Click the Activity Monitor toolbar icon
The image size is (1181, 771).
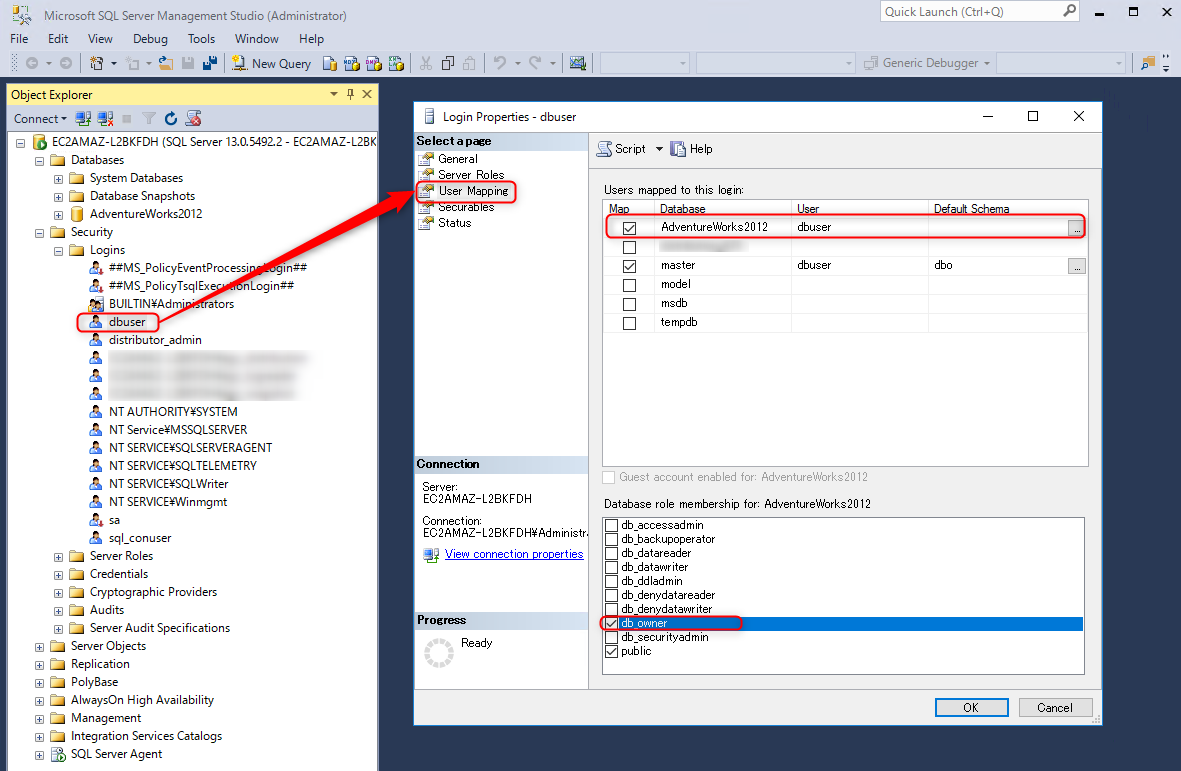coord(578,63)
